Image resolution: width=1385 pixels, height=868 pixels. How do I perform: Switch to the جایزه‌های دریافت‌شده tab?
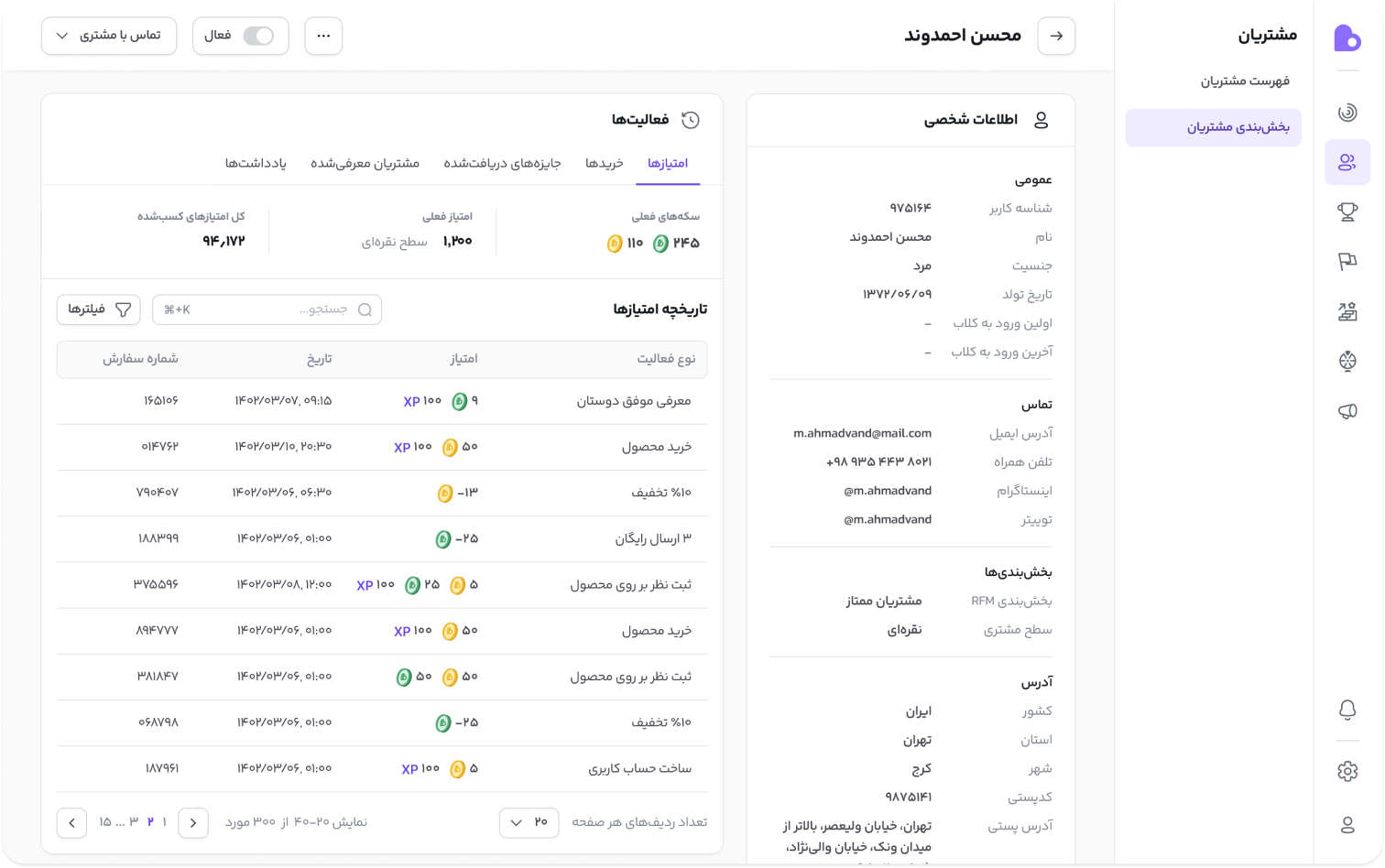point(502,163)
